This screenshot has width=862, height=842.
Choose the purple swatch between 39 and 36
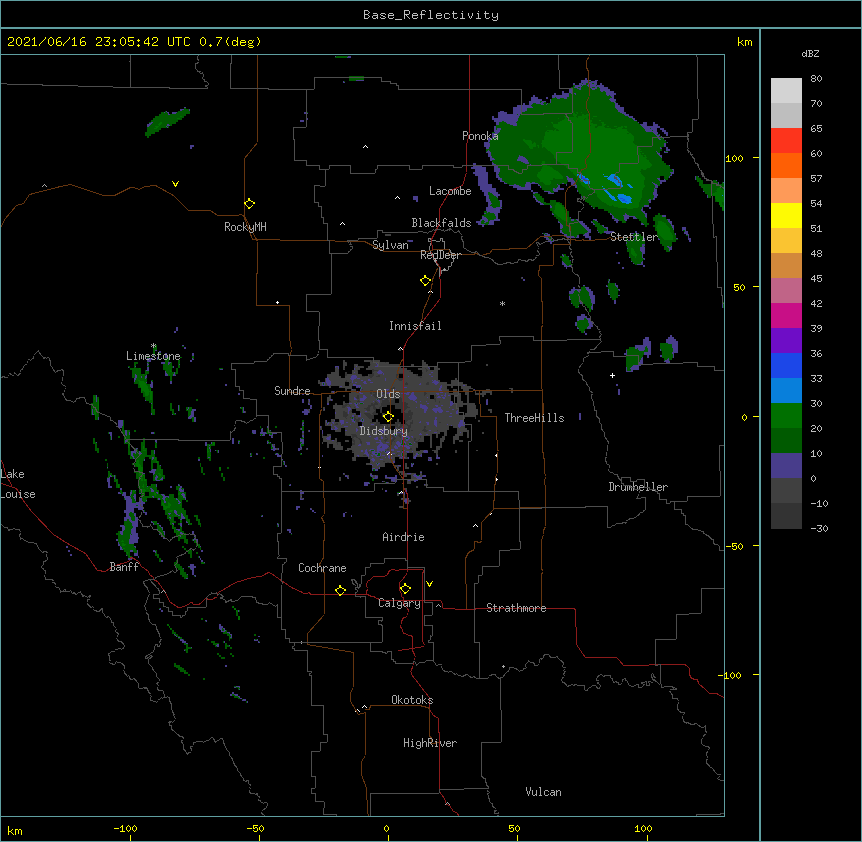786,340
